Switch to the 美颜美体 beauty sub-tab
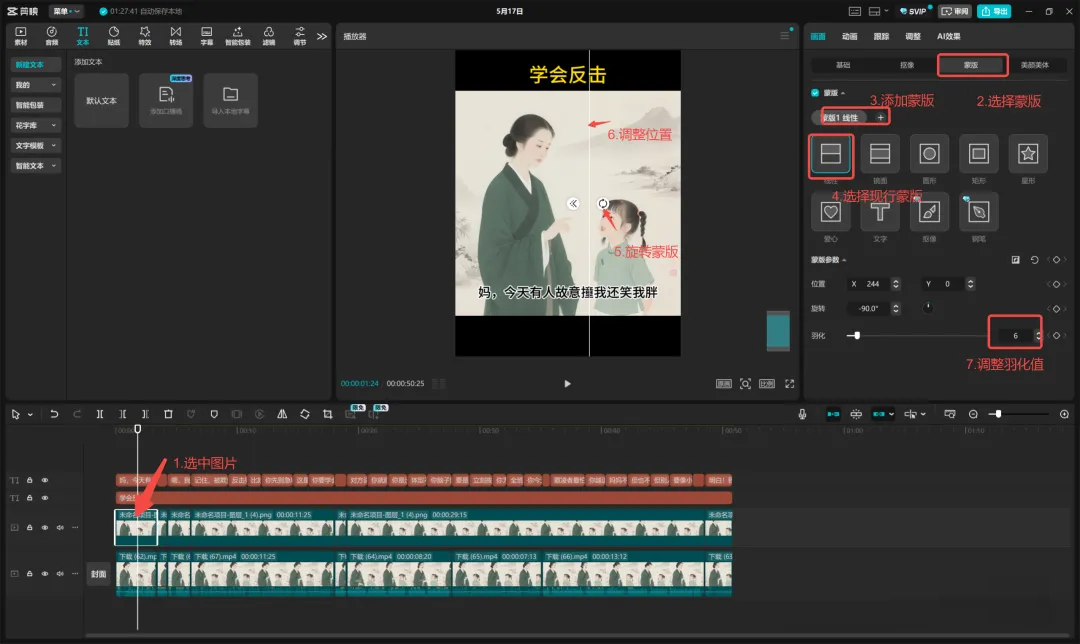 [1035, 65]
